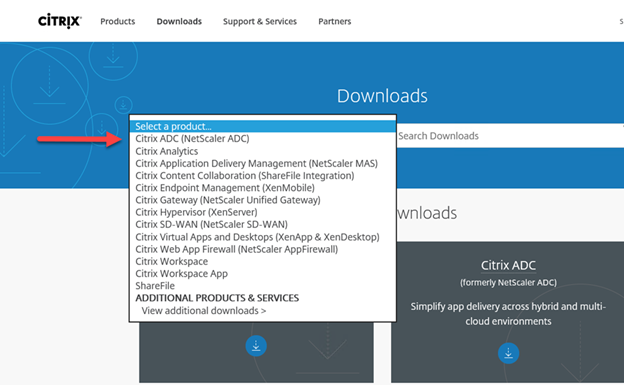Screen dimensions: 624x385
Task: Choose Citrix ADC (NetScaler ADC) option
Action: click(x=263, y=139)
